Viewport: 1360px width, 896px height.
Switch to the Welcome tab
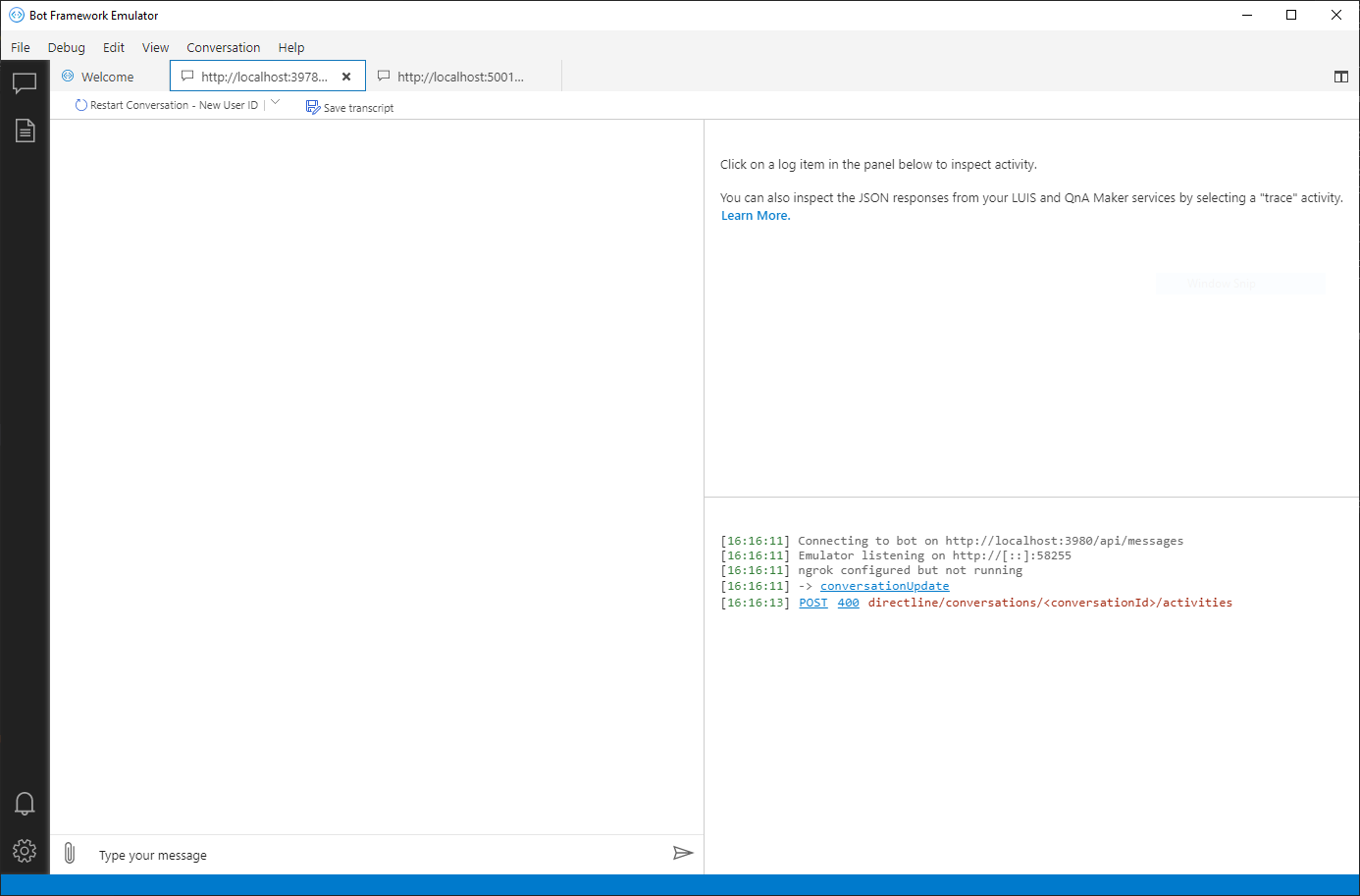106,76
